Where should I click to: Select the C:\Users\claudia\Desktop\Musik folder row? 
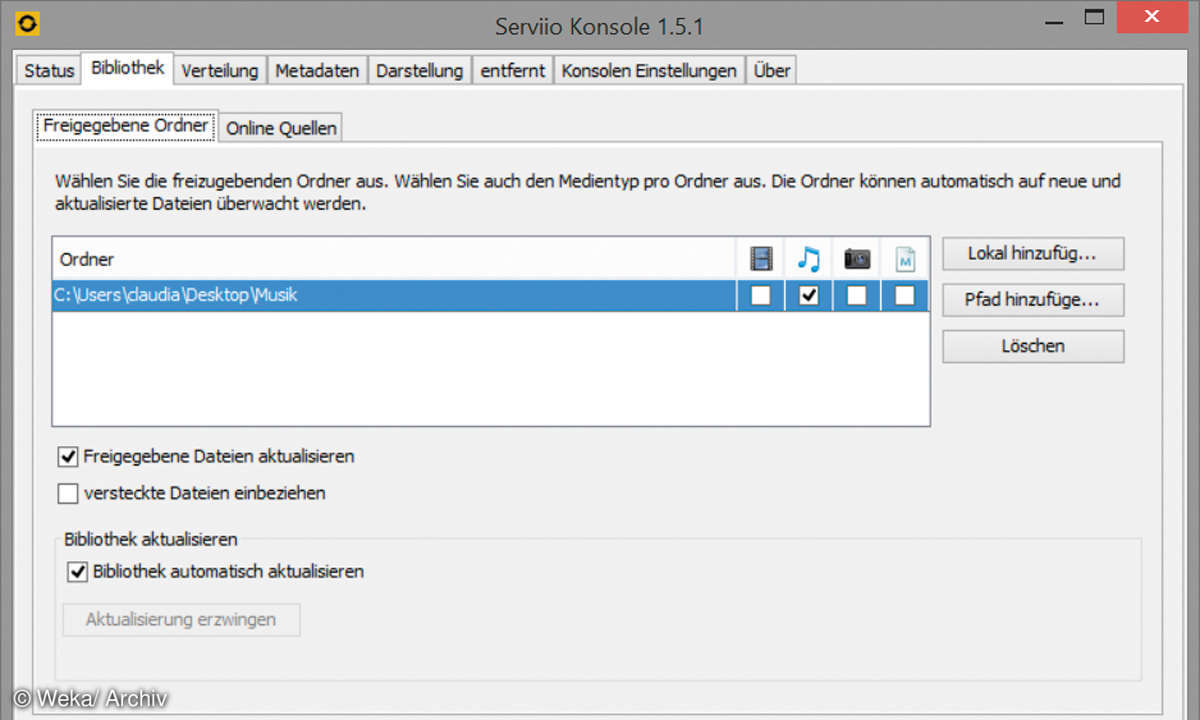491,296
